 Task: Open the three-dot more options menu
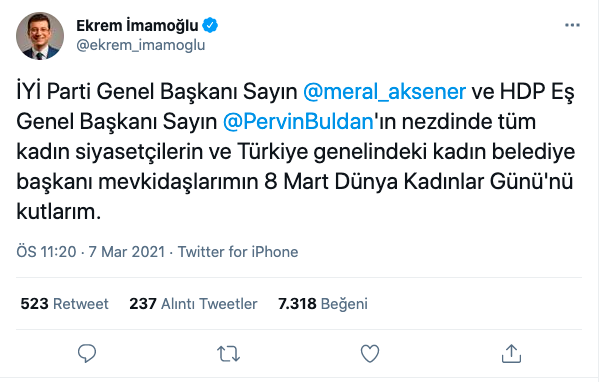[x=572, y=26]
